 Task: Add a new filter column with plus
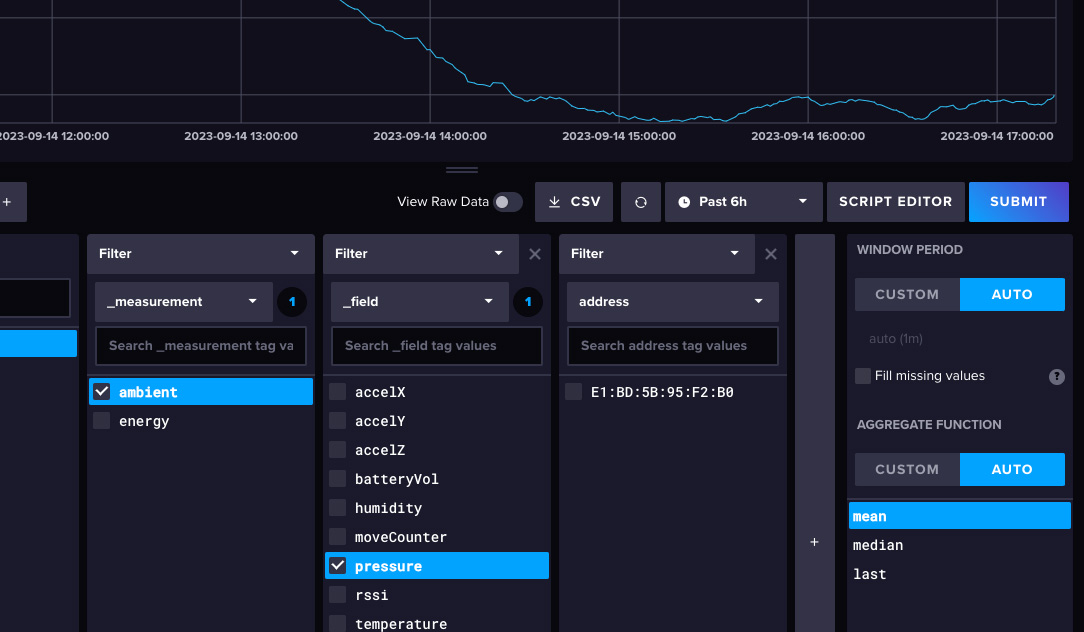pyautogui.click(x=814, y=542)
